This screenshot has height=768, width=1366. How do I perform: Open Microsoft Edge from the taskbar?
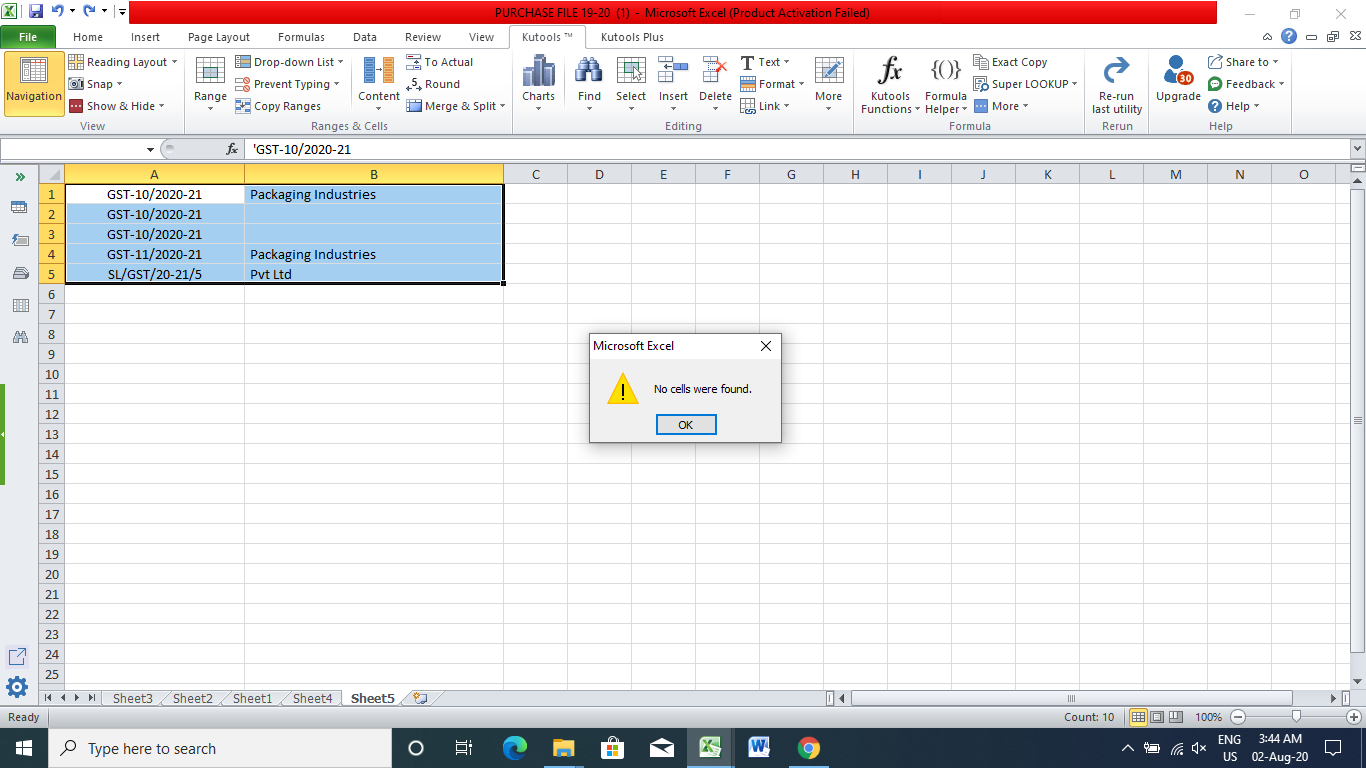(x=515, y=748)
